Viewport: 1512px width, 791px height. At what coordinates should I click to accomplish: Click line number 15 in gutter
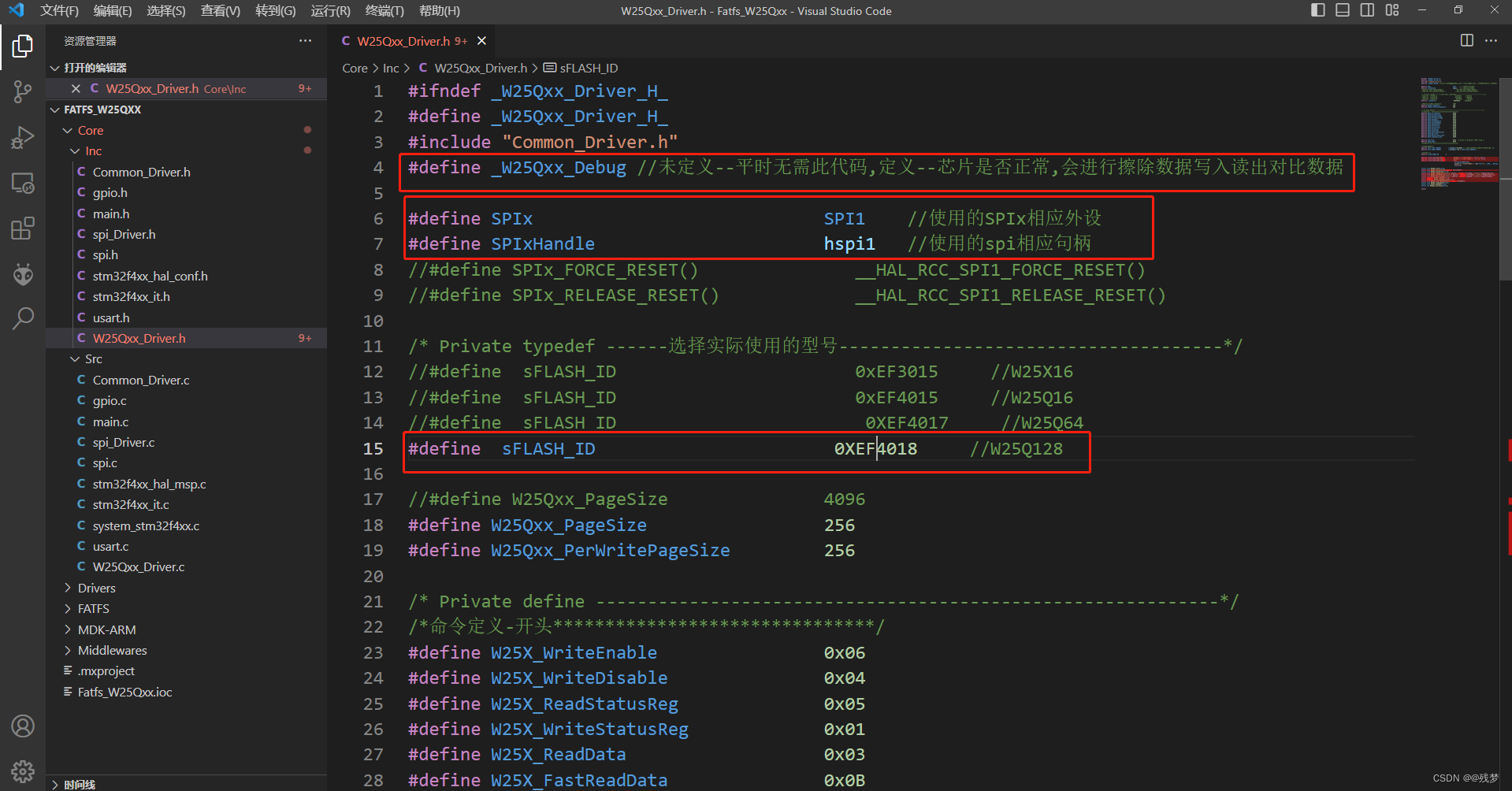coord(373,448)
